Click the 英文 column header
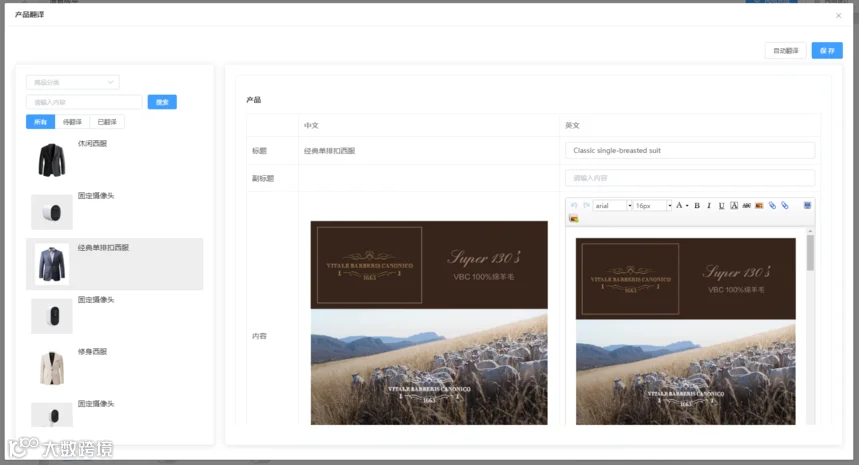 [x=572, y=125]
